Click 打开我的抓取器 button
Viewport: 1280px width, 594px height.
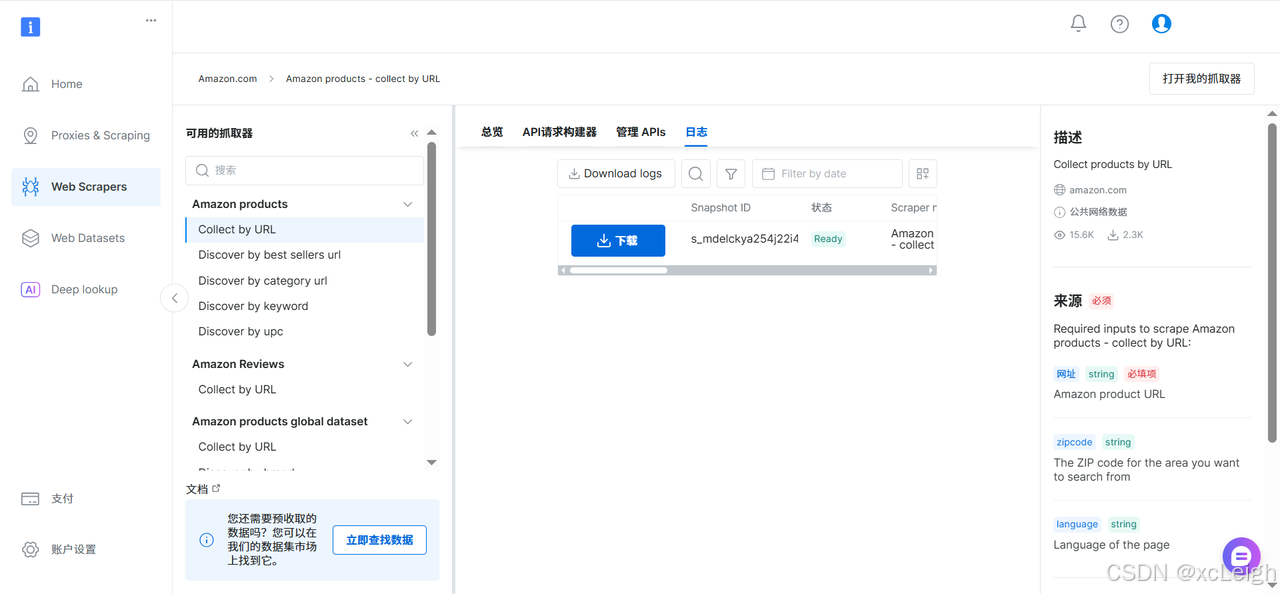[x=1201, y=79]
